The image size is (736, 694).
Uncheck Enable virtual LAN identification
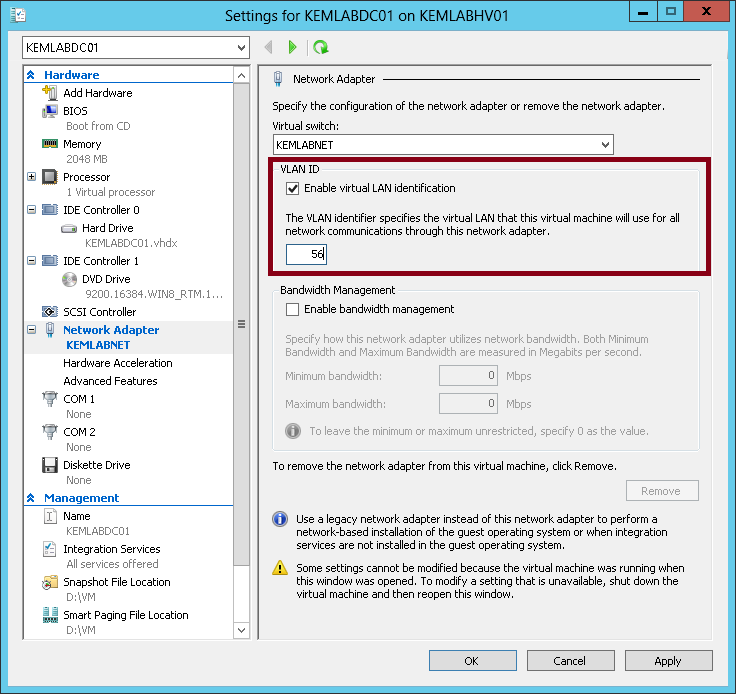coord(292,189)
